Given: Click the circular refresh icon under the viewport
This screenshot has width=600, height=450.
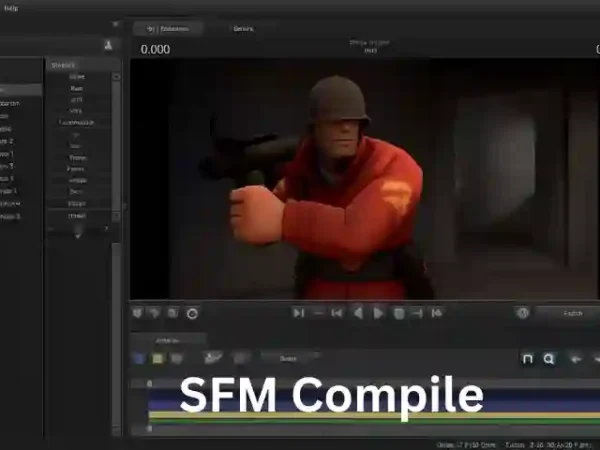Looking at the screenshot, I should pos(192,314).
